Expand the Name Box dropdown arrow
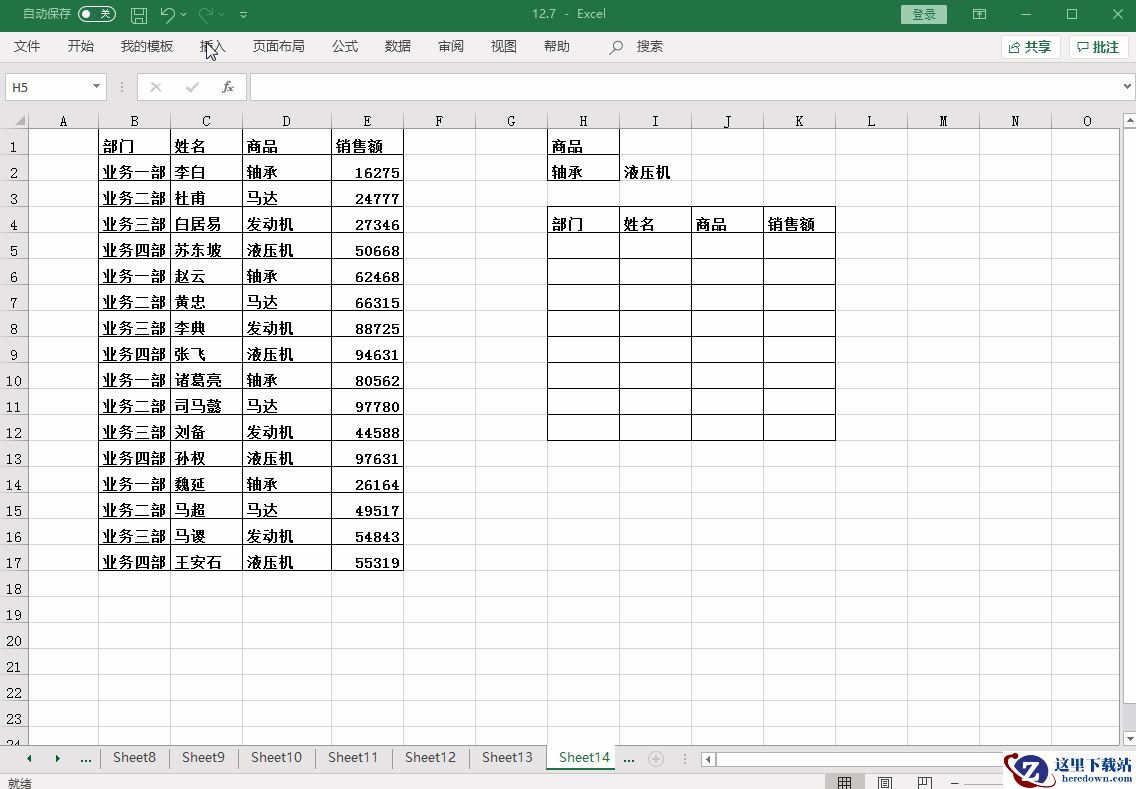Image resolution: width=1136 pixels, height=789 pixels. (96, 87)
